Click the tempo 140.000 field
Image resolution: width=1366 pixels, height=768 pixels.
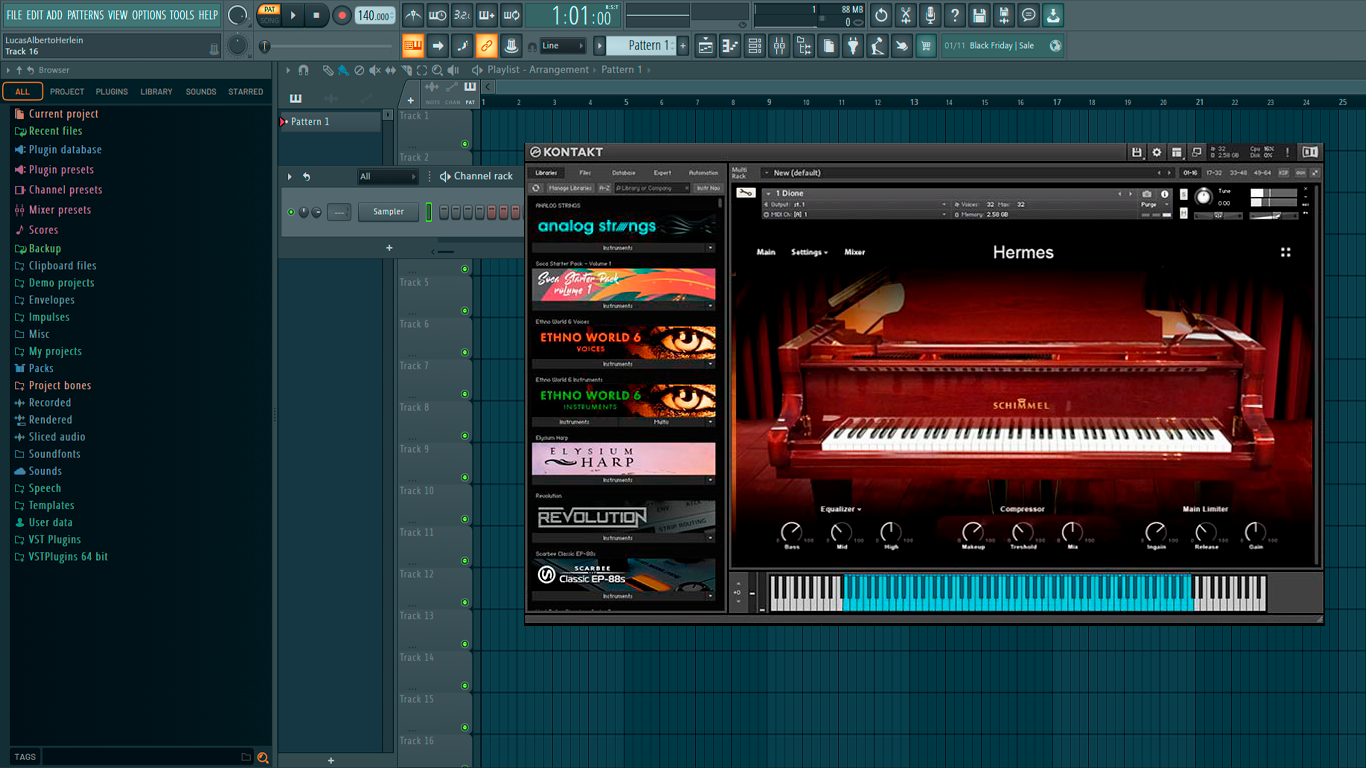(x=374, y=15)
